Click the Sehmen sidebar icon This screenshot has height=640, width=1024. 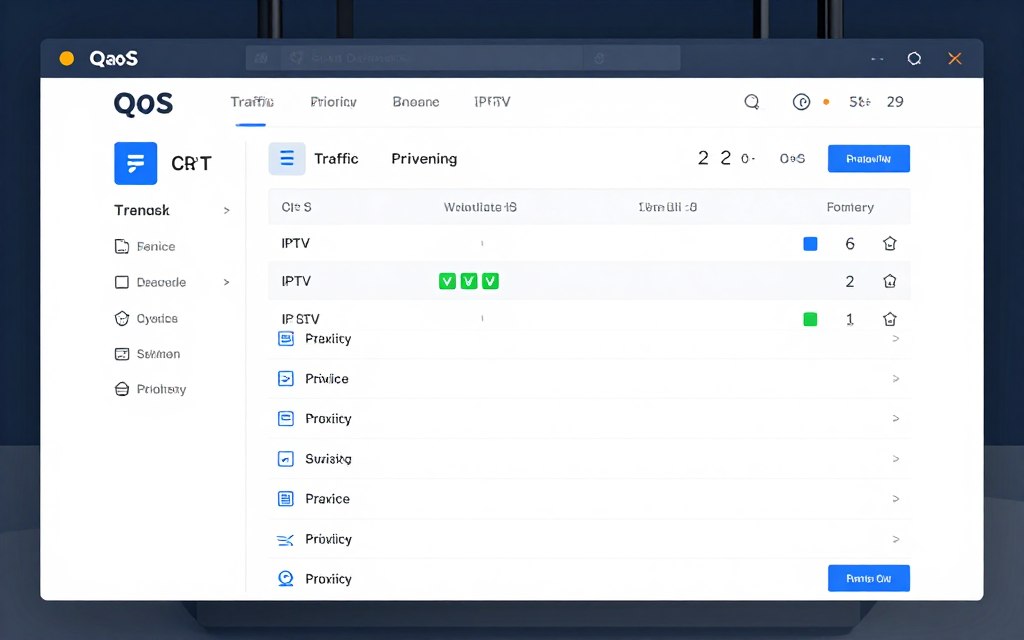pos(121,354)
